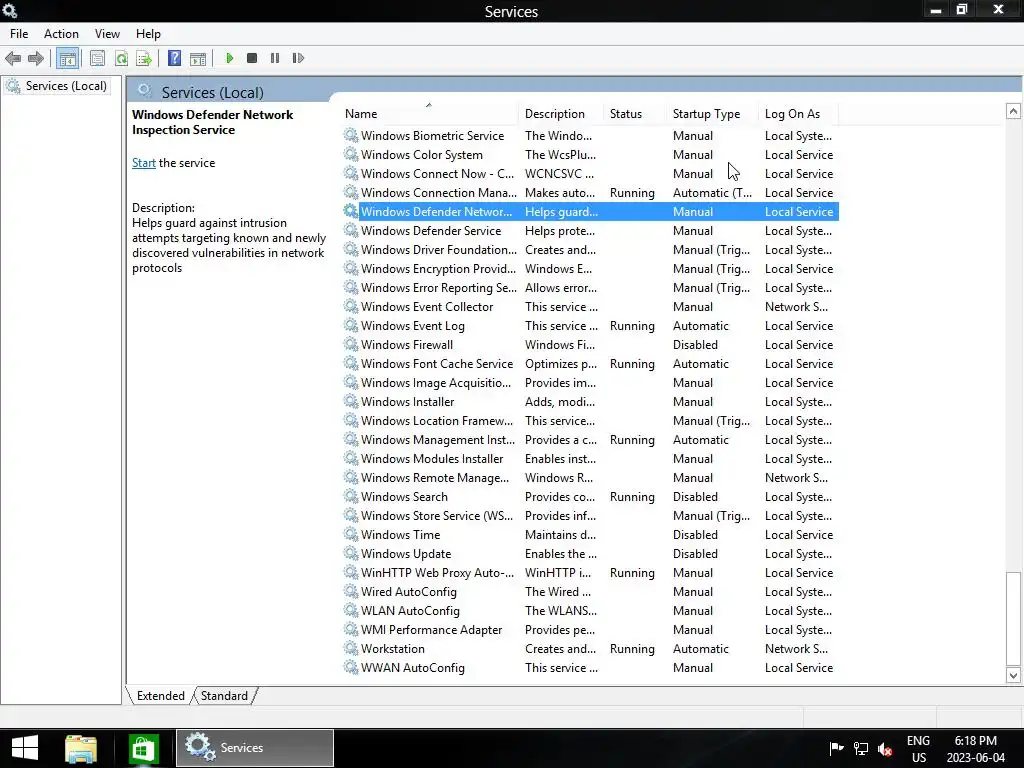Open the Store app from taskbar

pos(143,748)
